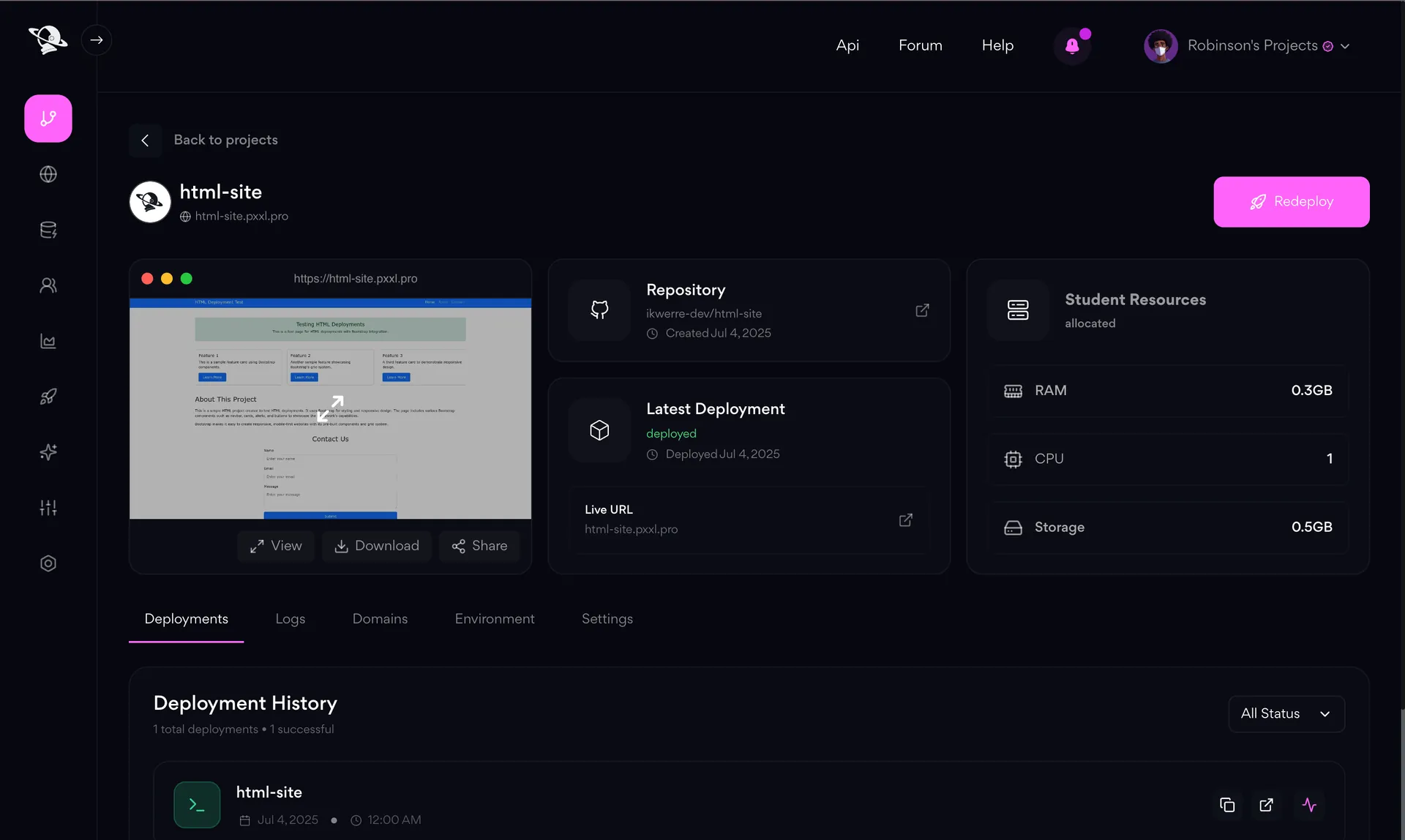Image resolution: width=1405 pixels, height=840 pixels.
Task: Open repository external link icon
Action: coord(922,310)
